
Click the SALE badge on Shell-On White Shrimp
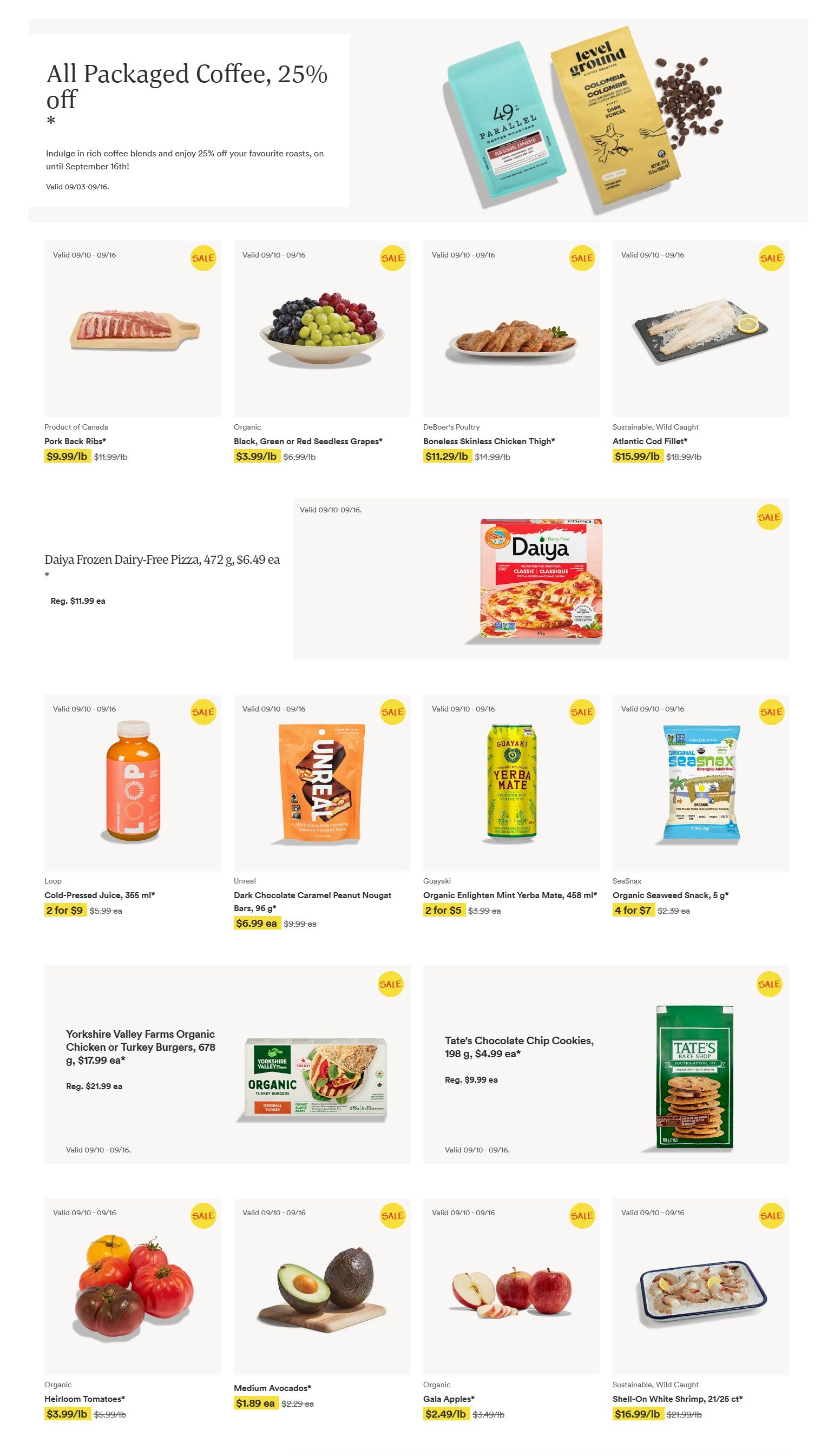click(771, 1215)
